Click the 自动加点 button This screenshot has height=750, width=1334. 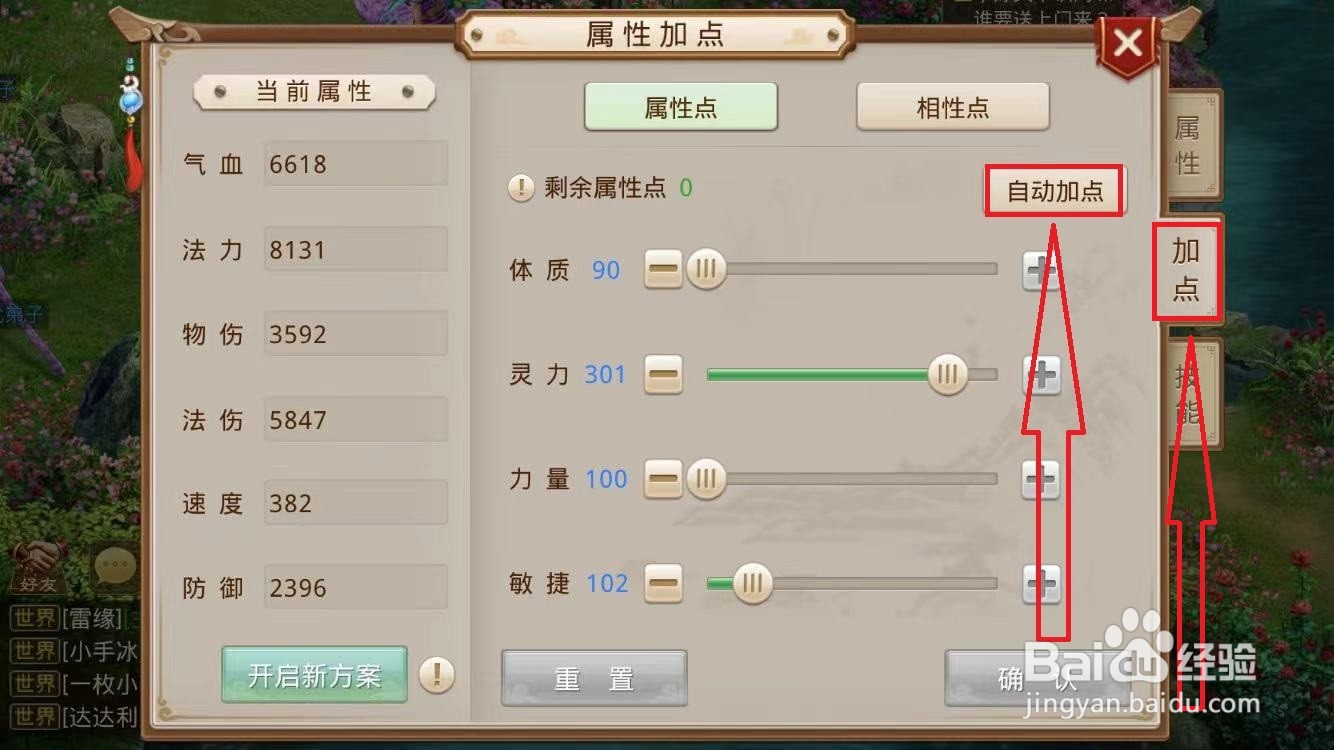pyautogui.click(x=1055, y=191)
